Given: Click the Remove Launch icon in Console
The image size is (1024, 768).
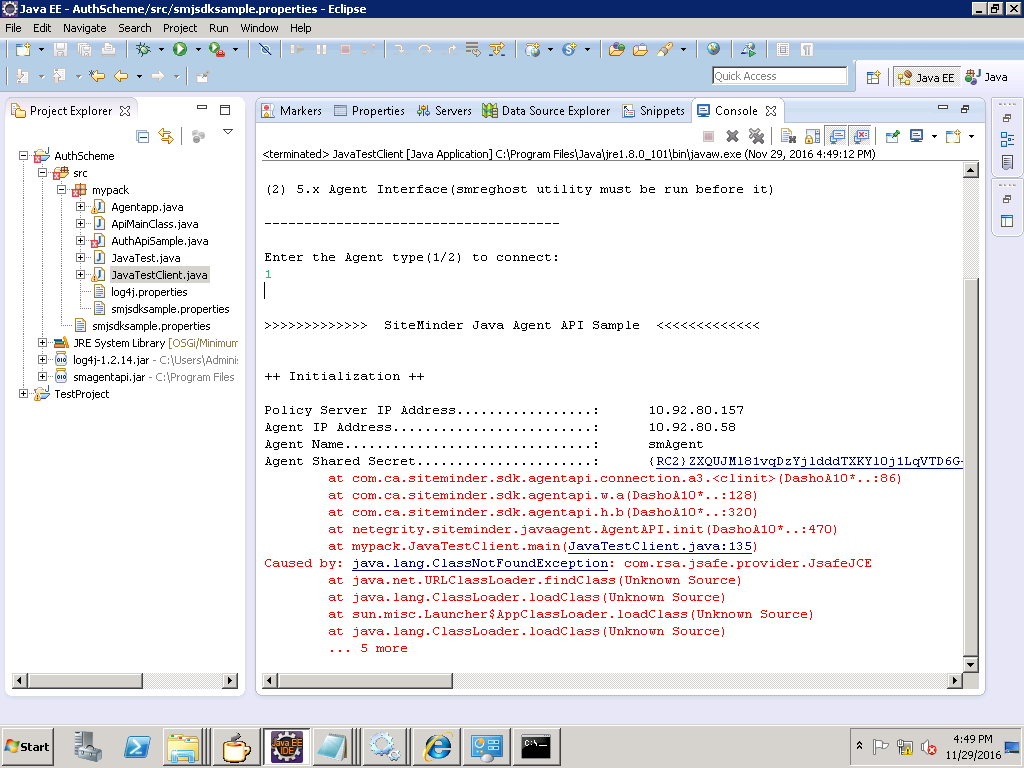Looking at the screenshot, I should pos(733,136).
